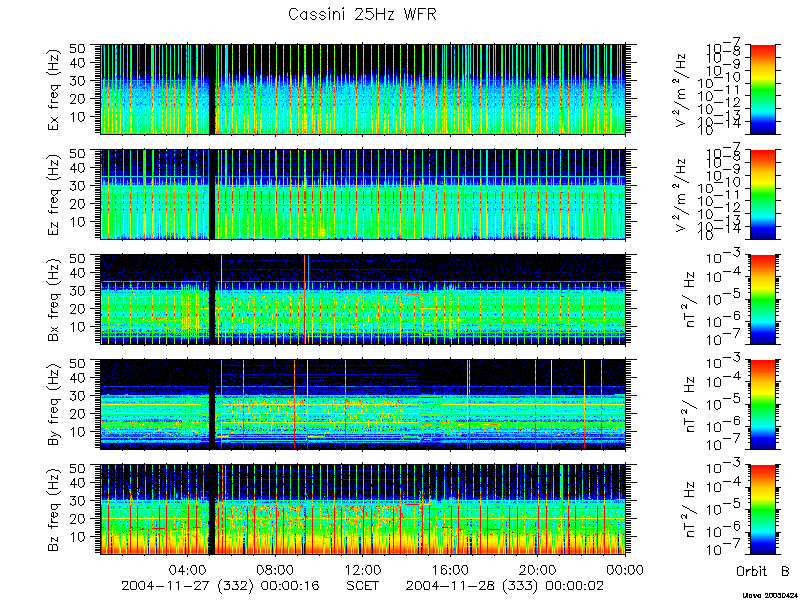Select the By frequency spectrogram panel
Viewport: 800px width, 600px height.
coord(363,404)
